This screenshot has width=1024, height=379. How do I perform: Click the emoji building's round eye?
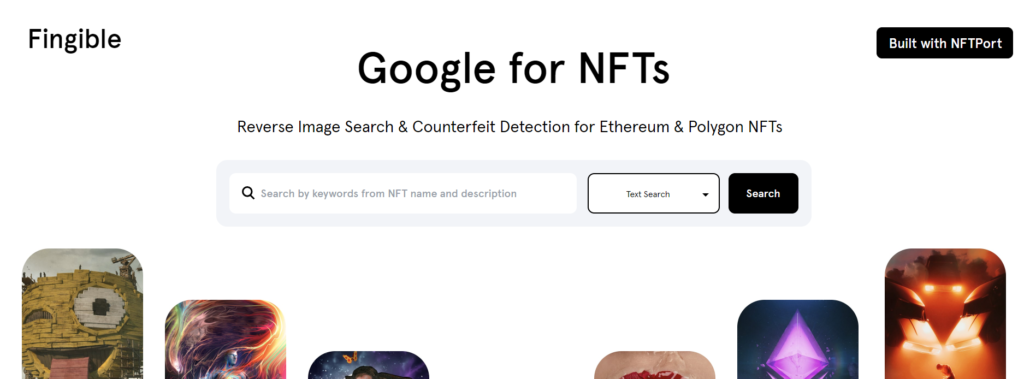[99, 306]
